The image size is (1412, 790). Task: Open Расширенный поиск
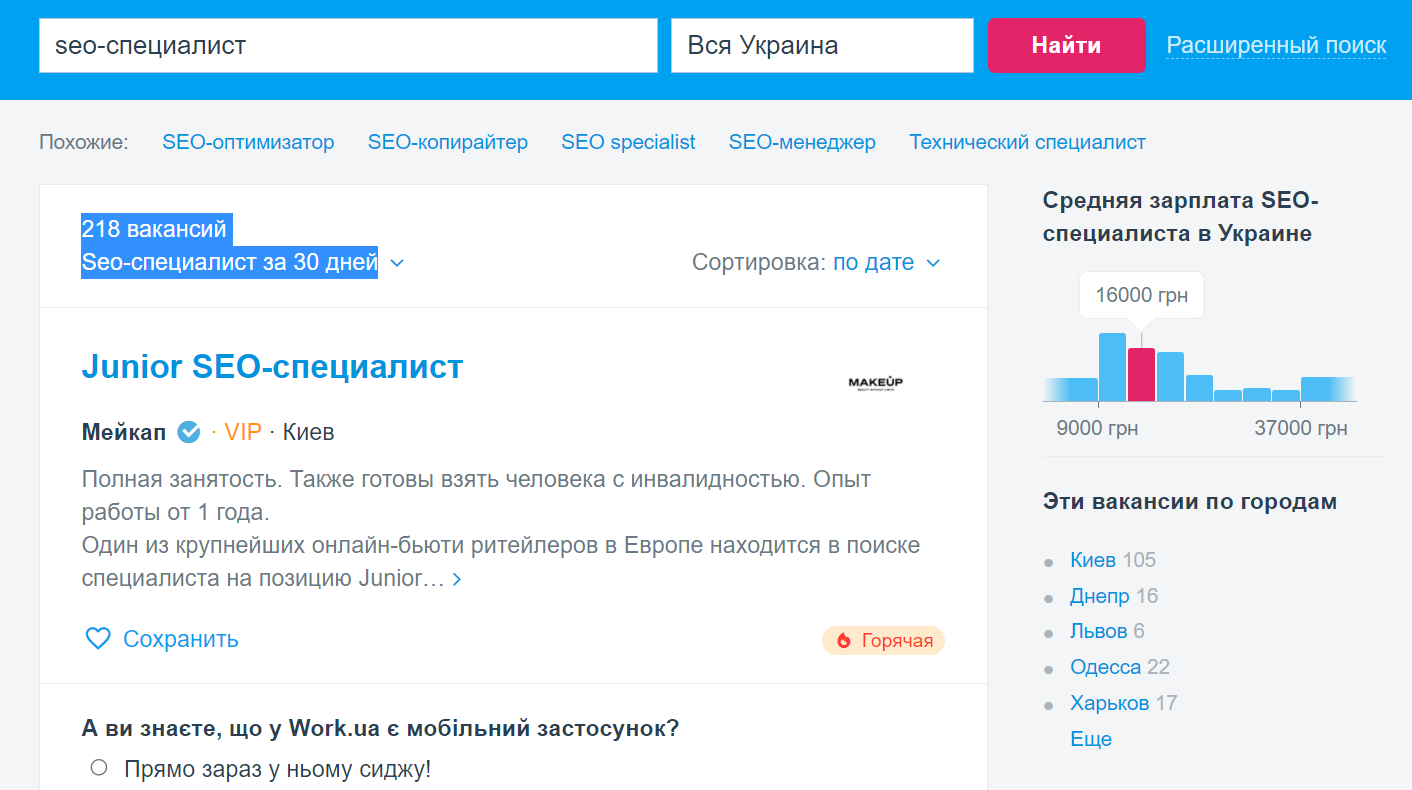tap(1276, 45)
